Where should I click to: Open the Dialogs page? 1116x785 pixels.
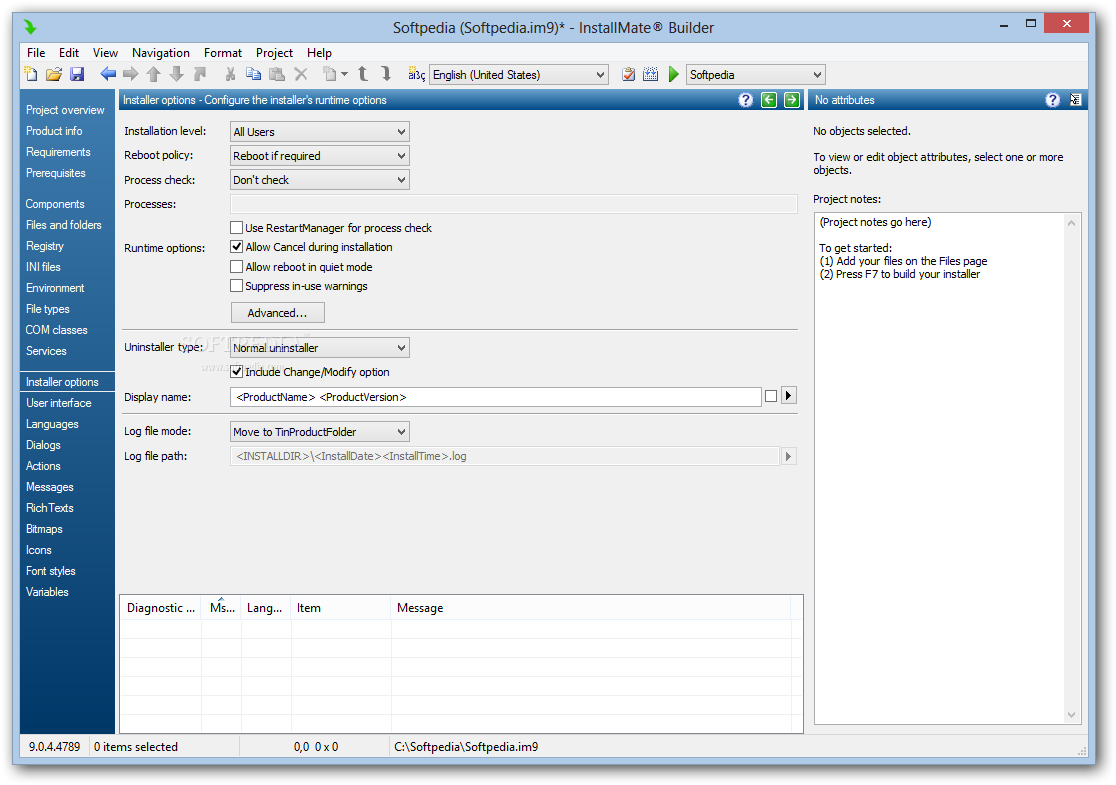click(43, 445)
